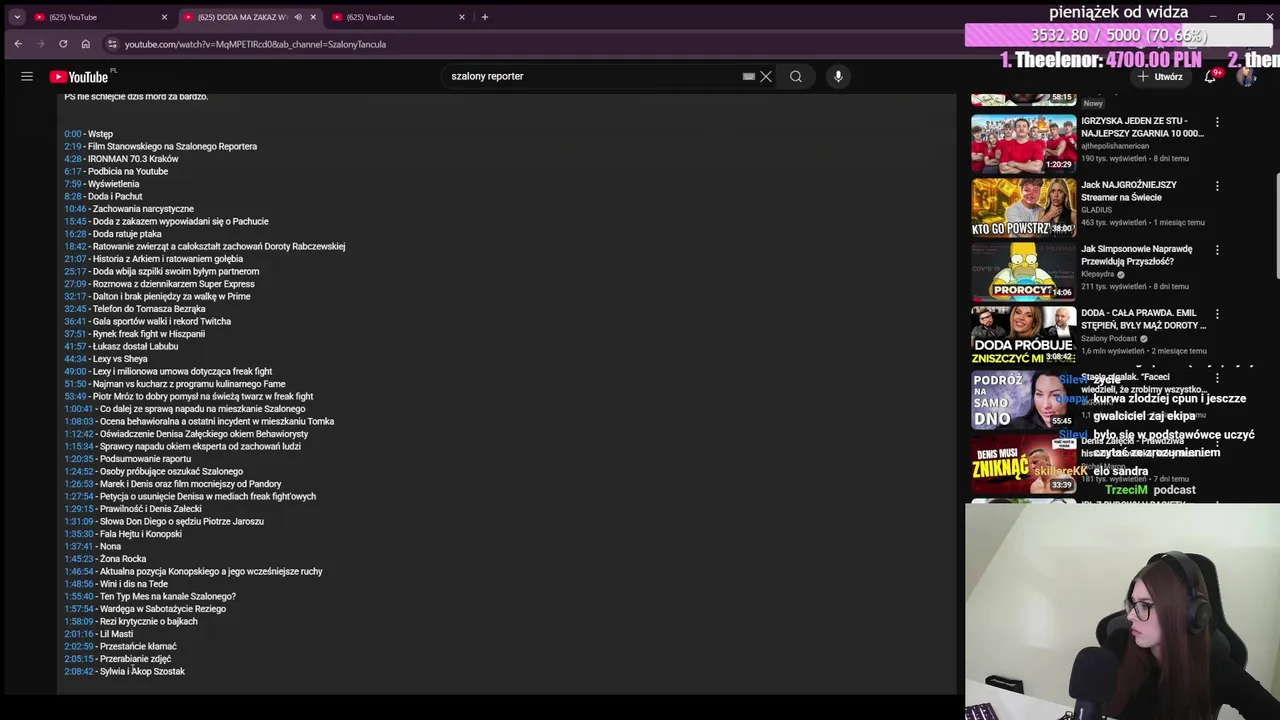
Task: Clear the search box with X
Action: pyautogui.click(x=766, y=76)
